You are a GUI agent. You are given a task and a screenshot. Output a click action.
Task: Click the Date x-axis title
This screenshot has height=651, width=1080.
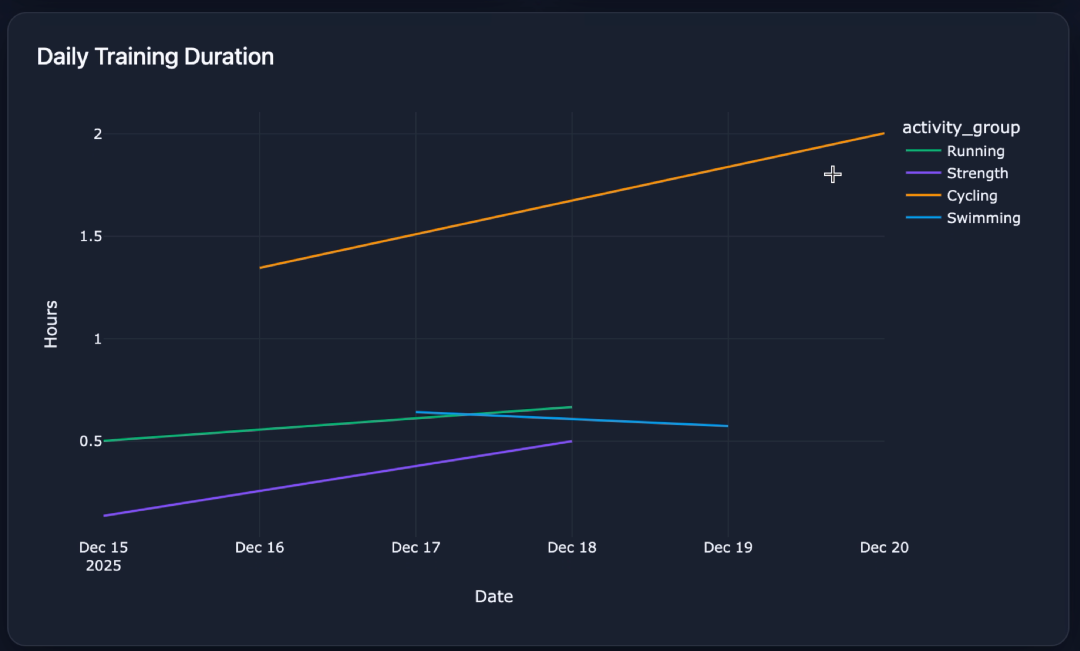tap(493, 597)
